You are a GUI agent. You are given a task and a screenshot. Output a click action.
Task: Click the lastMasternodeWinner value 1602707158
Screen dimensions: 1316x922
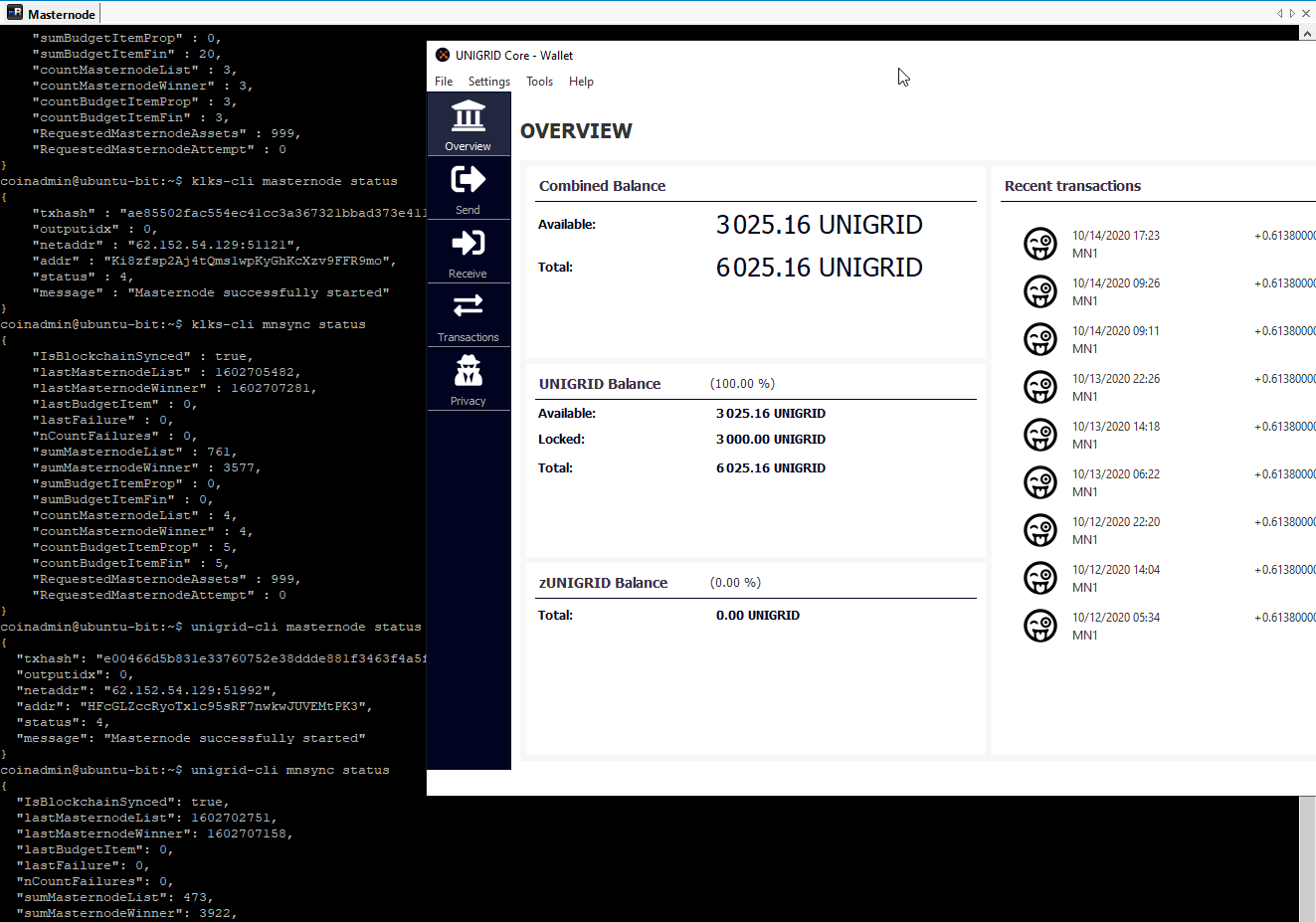coord(247,834)
